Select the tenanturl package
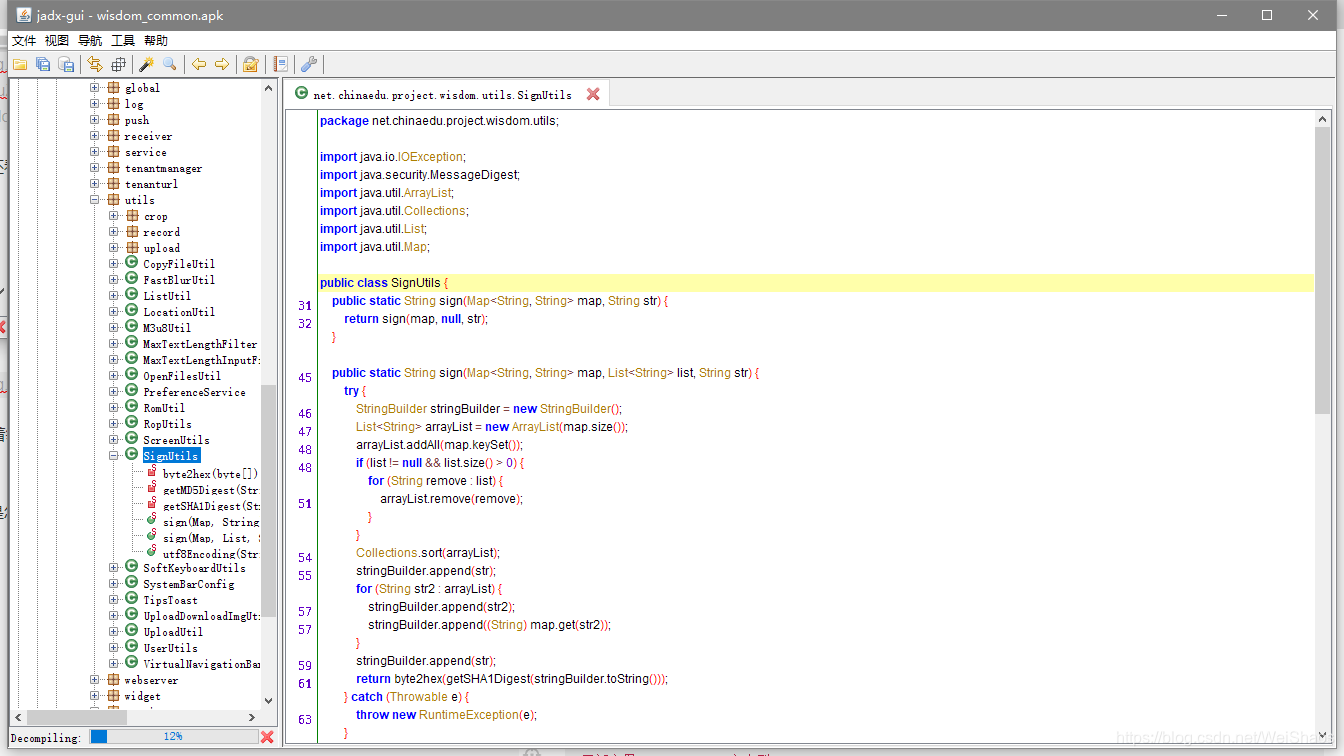The width and height of the screenshot is (1344, 756). point(151,184)
